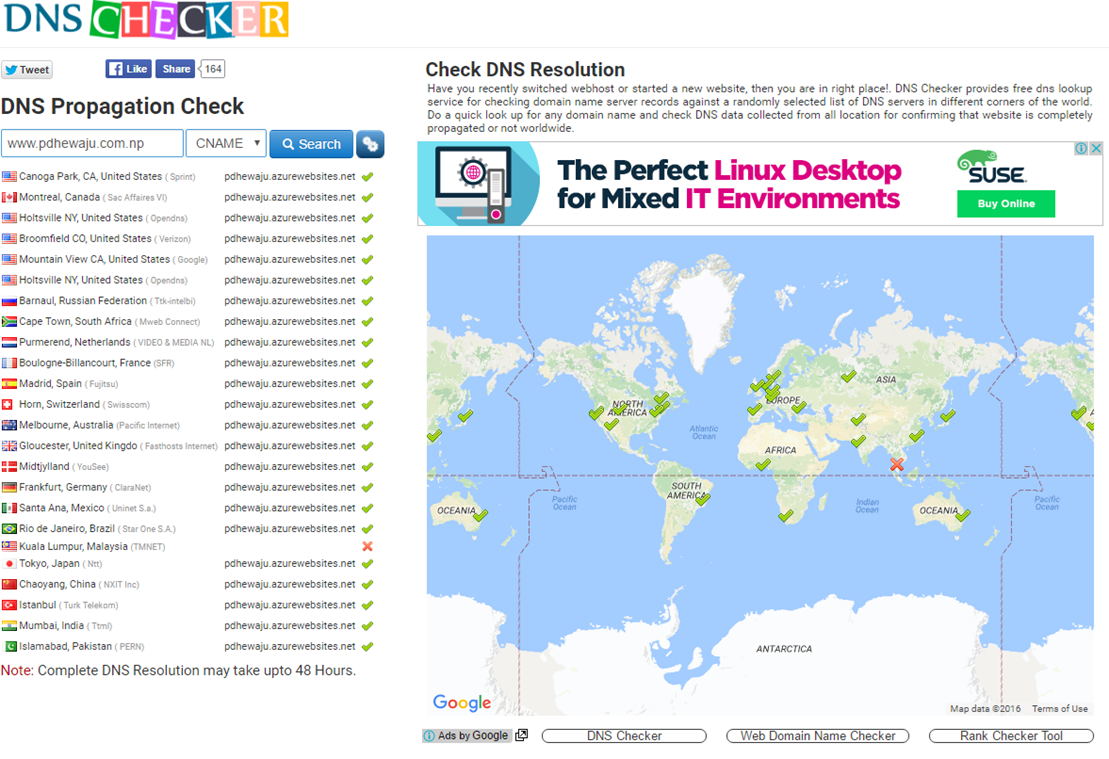This screenshot has width=1109, height=759.
Task: Click the Turkey flag beside Istanbul
Action: 9,606
